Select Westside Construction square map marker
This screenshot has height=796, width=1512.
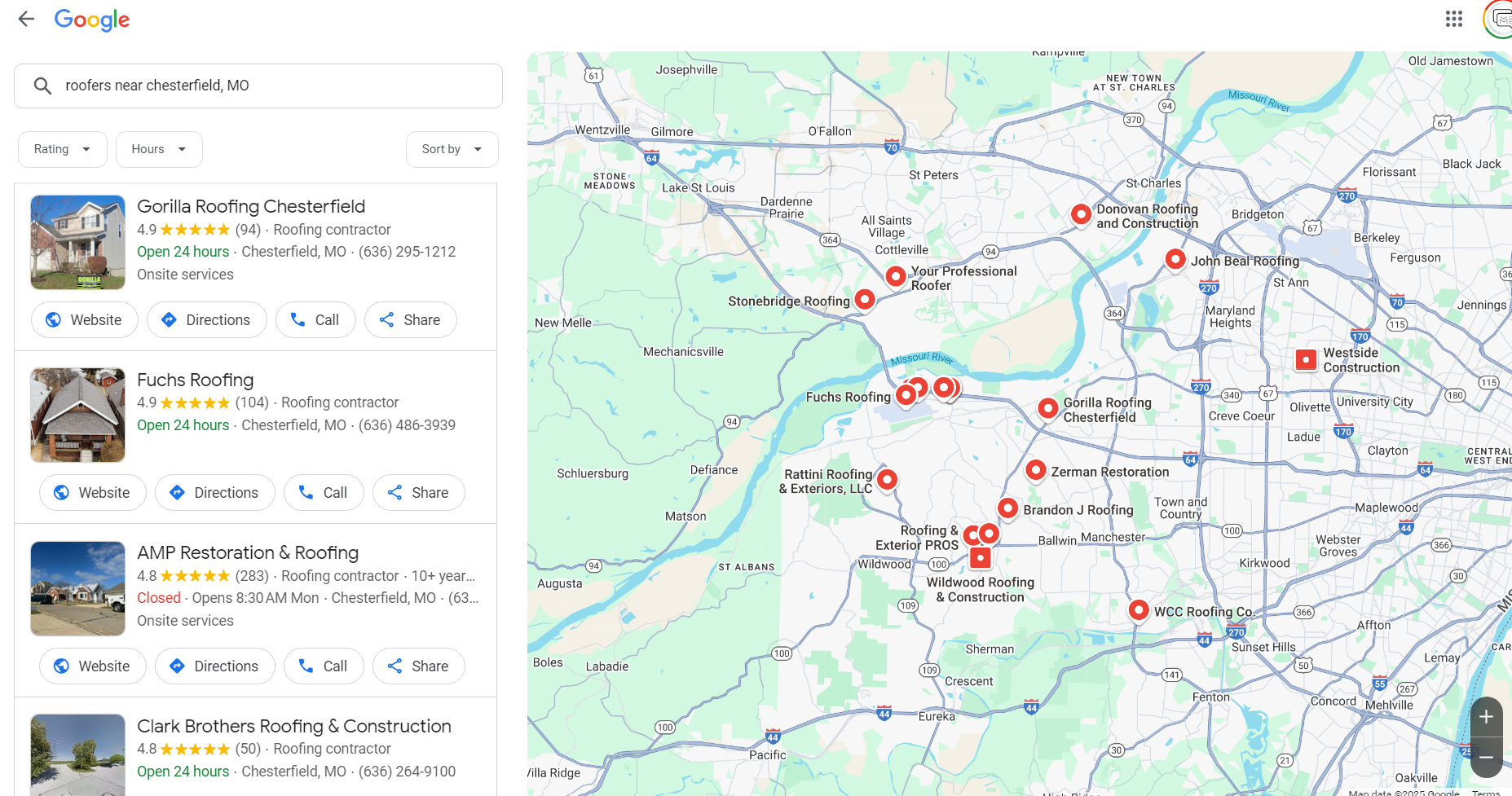[x=1307, y=359]
